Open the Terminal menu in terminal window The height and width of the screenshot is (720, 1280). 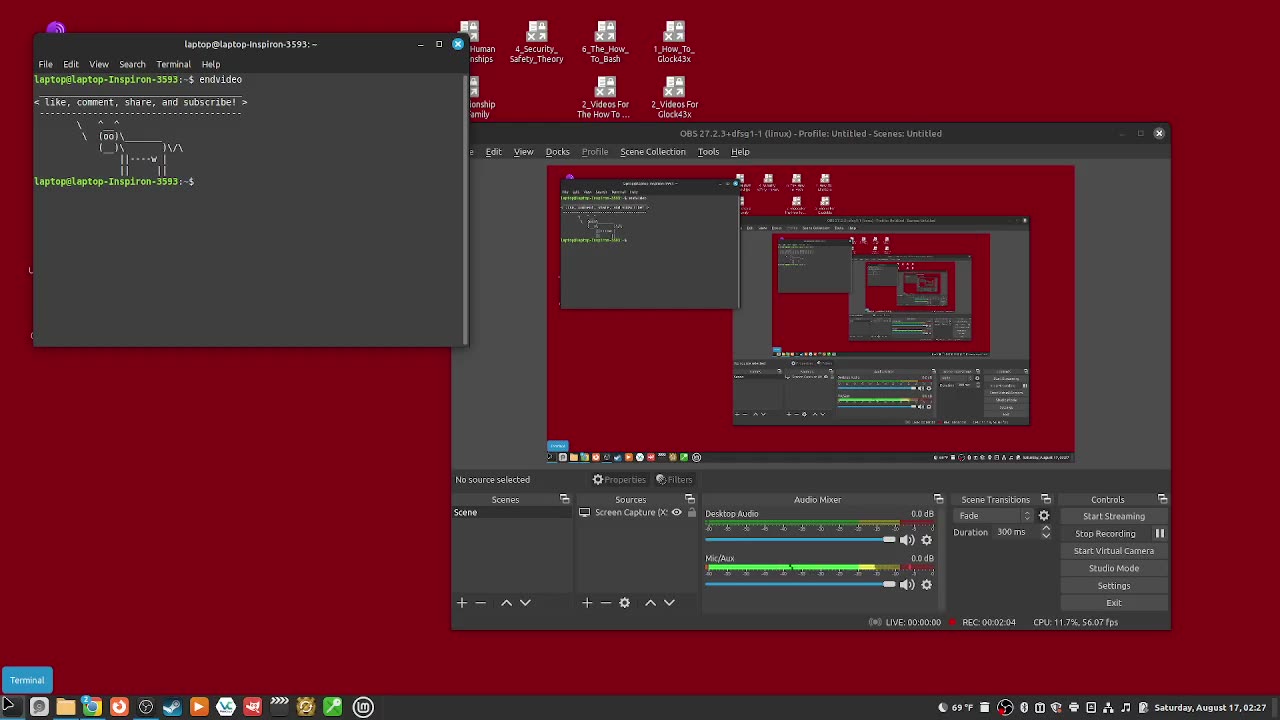(173, 64)
